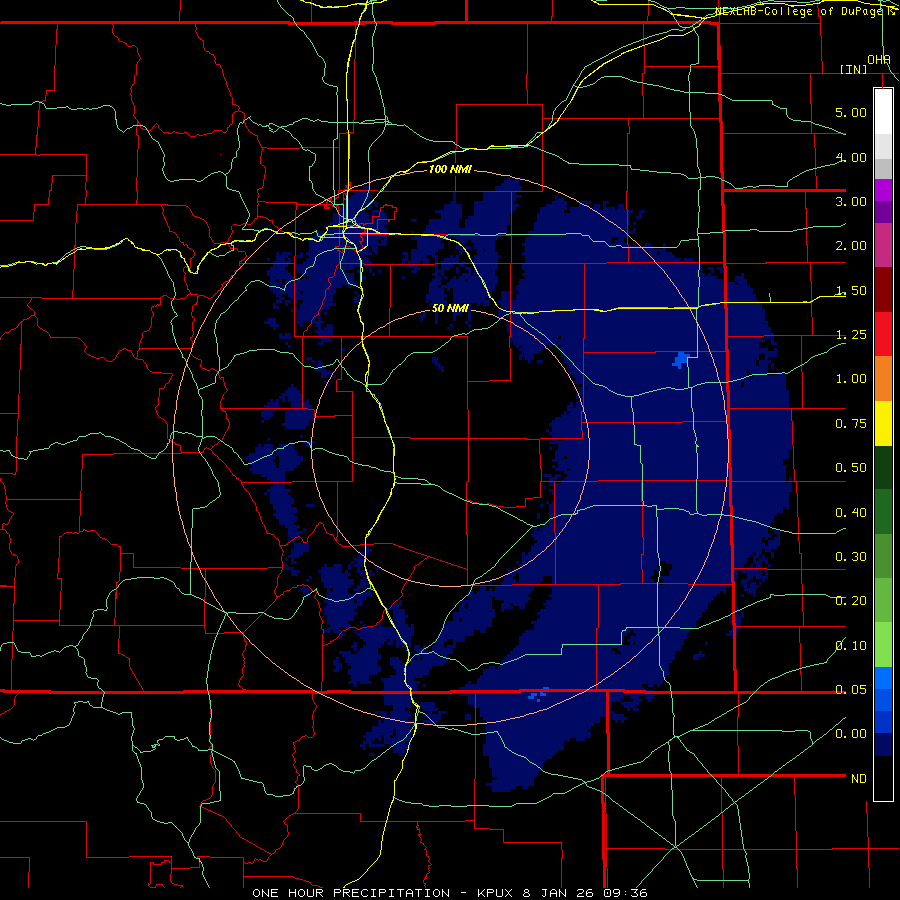Pick the light blue segment of the color scale
This screenshot has width=900, height=900.
coord(883,678)
